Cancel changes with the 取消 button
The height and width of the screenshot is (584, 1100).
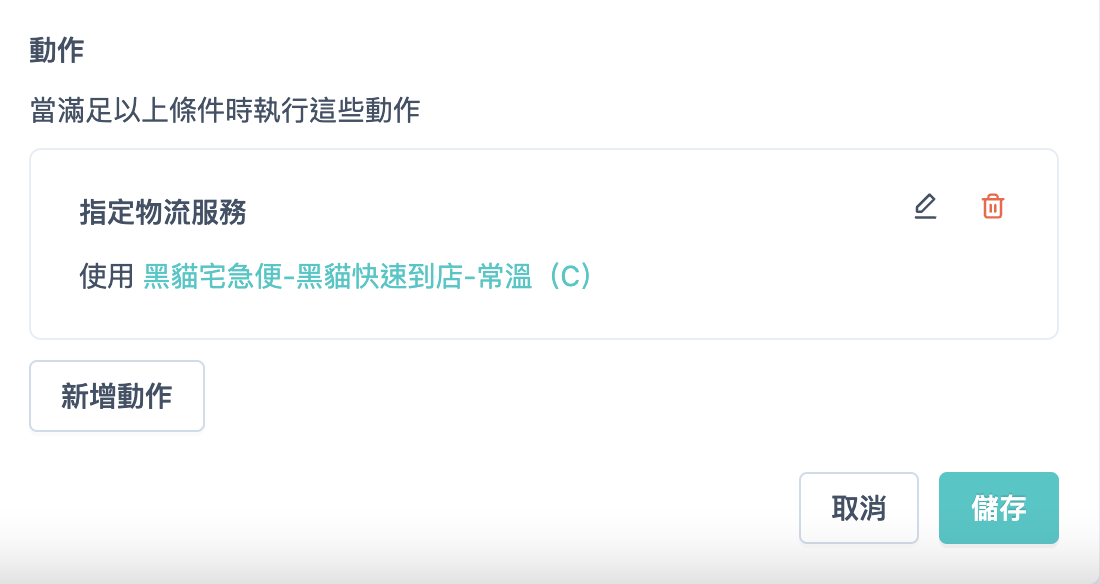859,507
